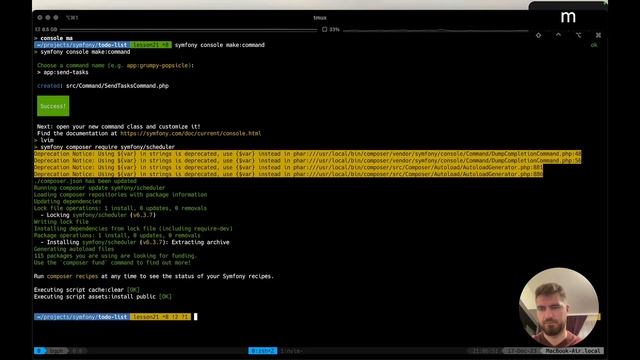640x360 pixels.
Task: Click the tmux window title
Action: (320, 18)
